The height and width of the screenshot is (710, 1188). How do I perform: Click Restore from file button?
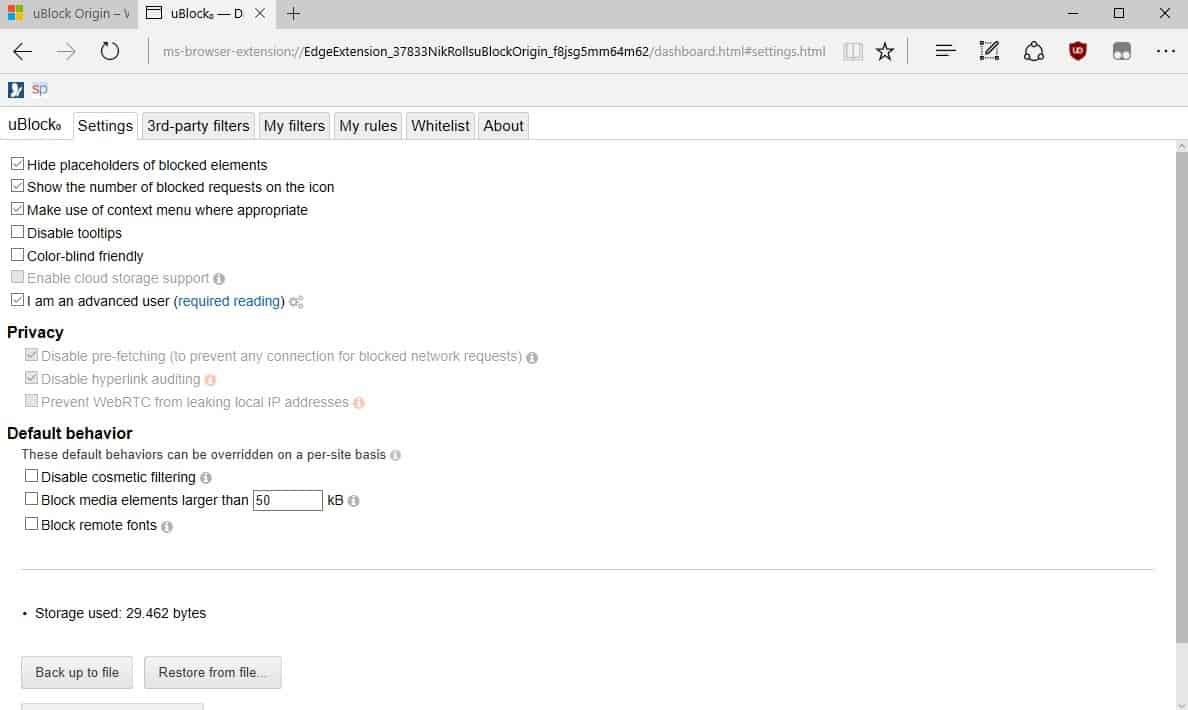(x=212, y=673)
